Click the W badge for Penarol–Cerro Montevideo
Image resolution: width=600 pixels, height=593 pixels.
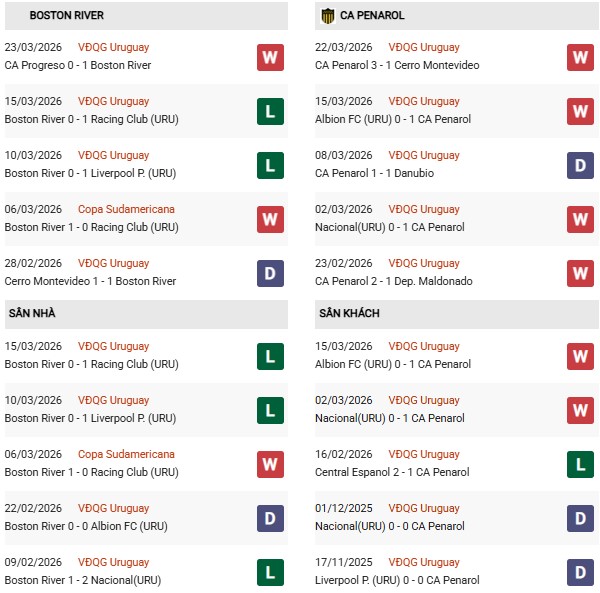(x=580, y=57)
